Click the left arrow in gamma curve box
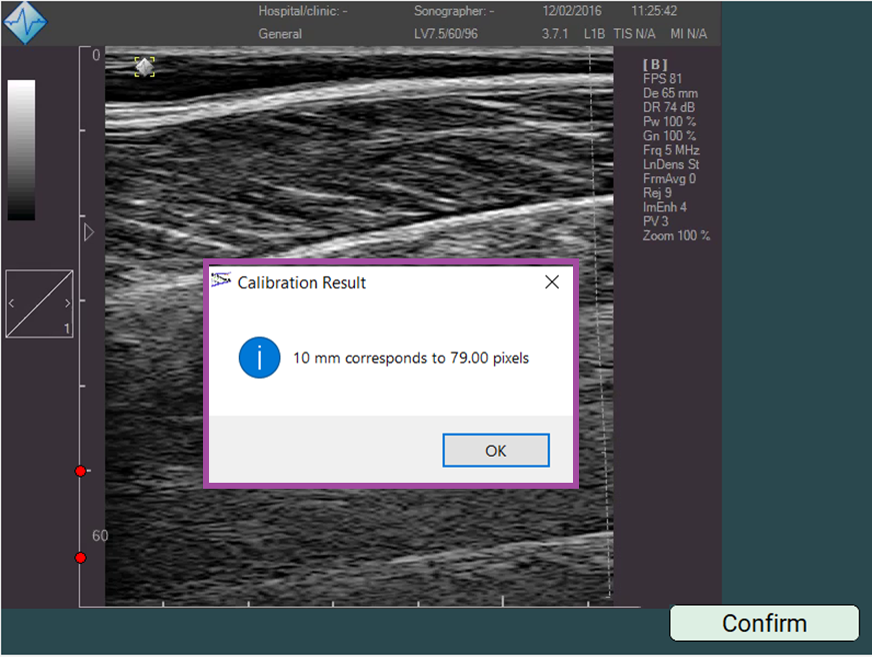 pyautogui.click(x=11, y=302)
